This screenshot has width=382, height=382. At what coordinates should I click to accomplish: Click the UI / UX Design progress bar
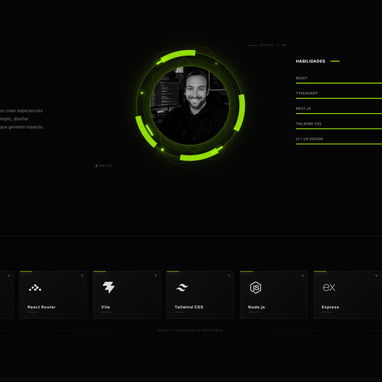point(339,144)
